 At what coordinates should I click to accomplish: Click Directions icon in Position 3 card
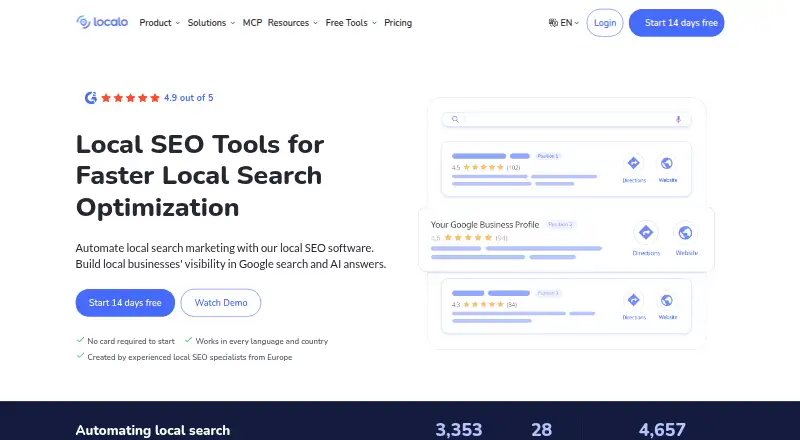pyautogui.click(x=634, y=300)
